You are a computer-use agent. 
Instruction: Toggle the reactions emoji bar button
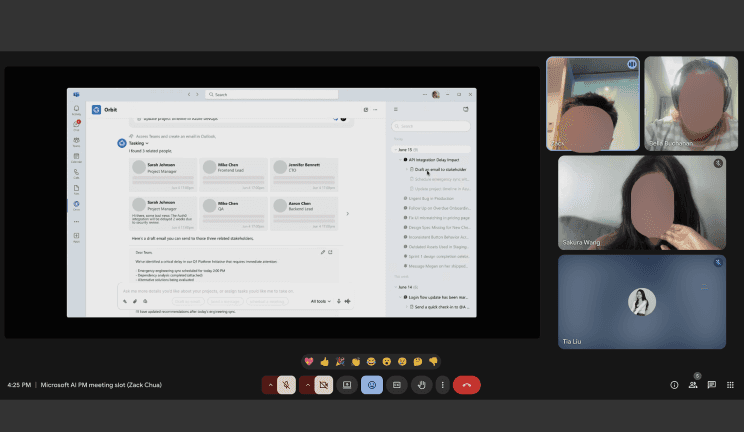pos(372,385)
